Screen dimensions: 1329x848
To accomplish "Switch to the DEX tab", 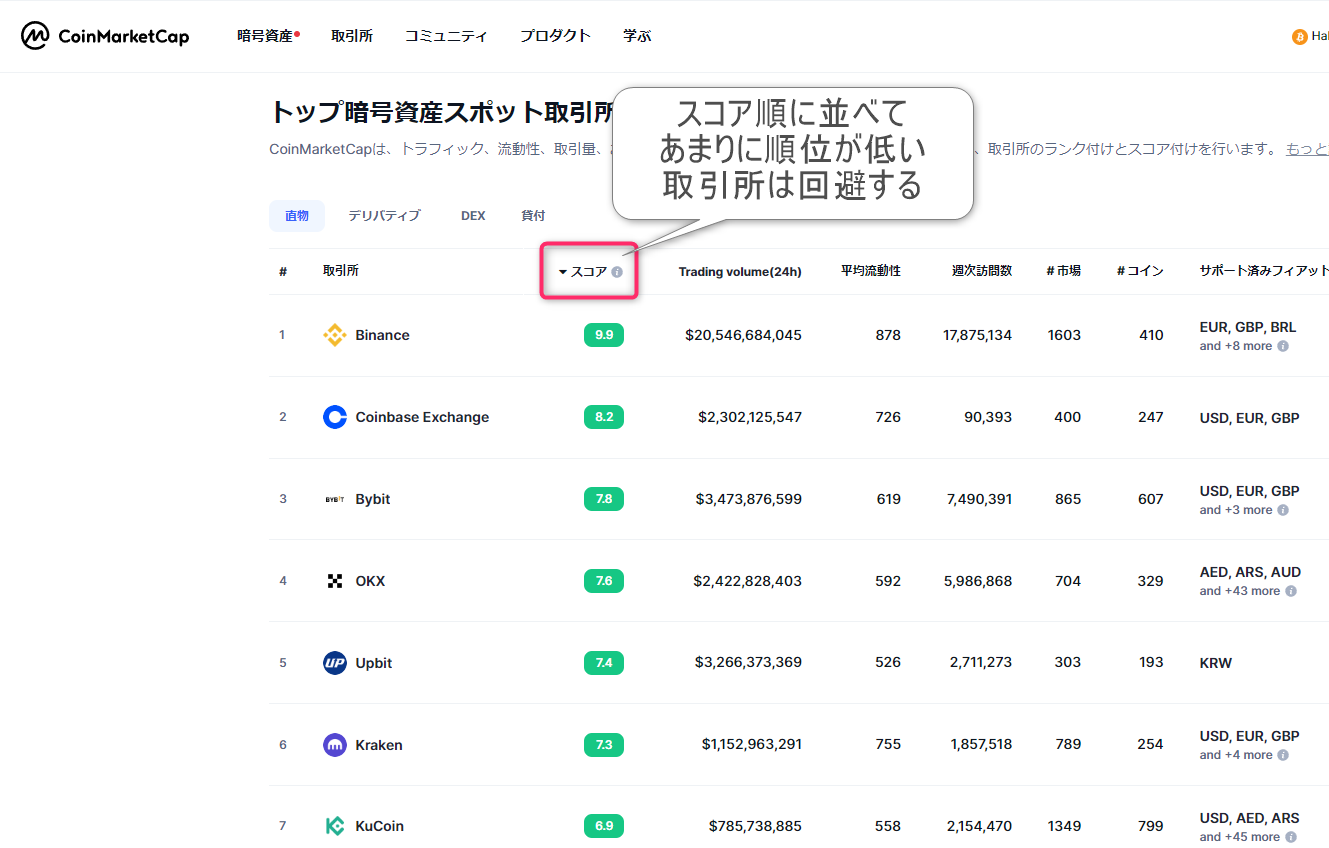I will (x=473, y=216).
